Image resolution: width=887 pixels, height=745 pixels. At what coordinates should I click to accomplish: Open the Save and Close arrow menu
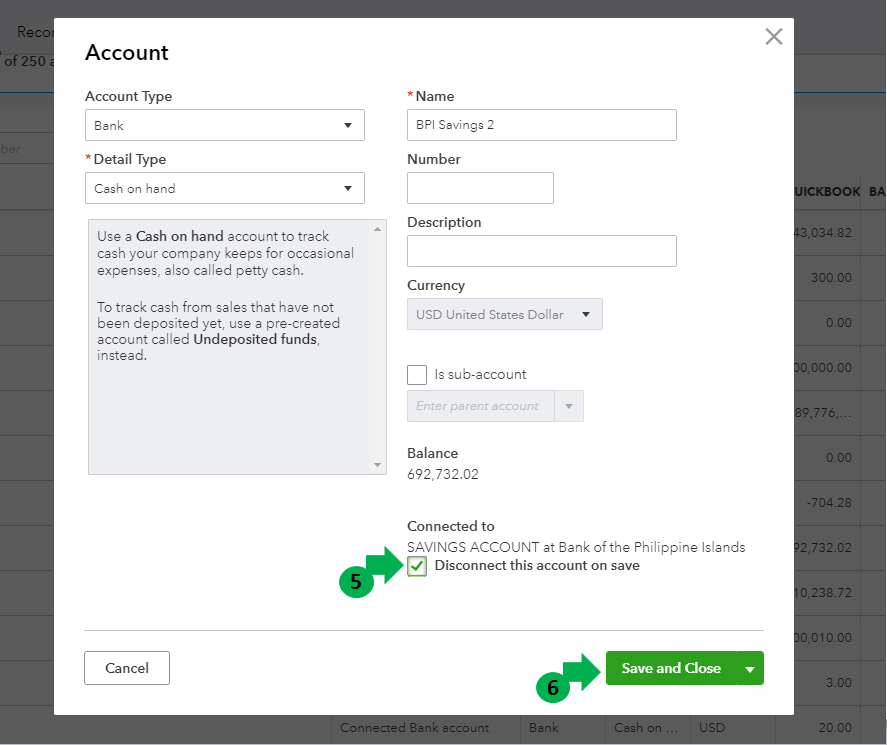coord(750,669)
